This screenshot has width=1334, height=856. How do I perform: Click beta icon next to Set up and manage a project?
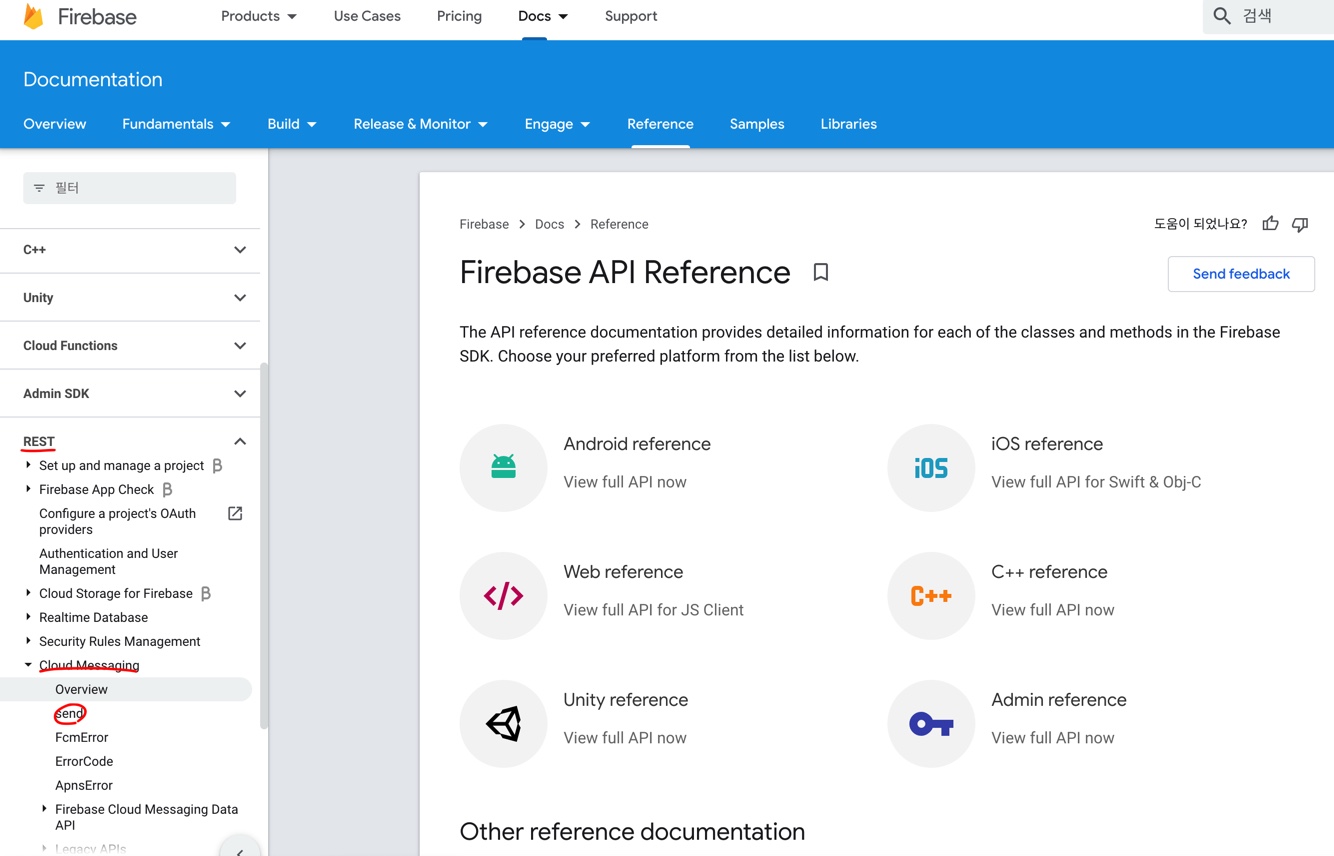pyautogui.click(x=216, y=465)
